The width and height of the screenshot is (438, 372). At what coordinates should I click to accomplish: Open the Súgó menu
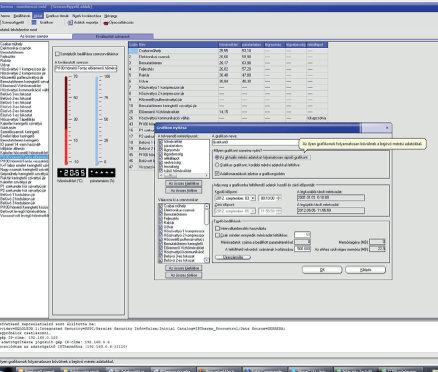tap(110, 16)
